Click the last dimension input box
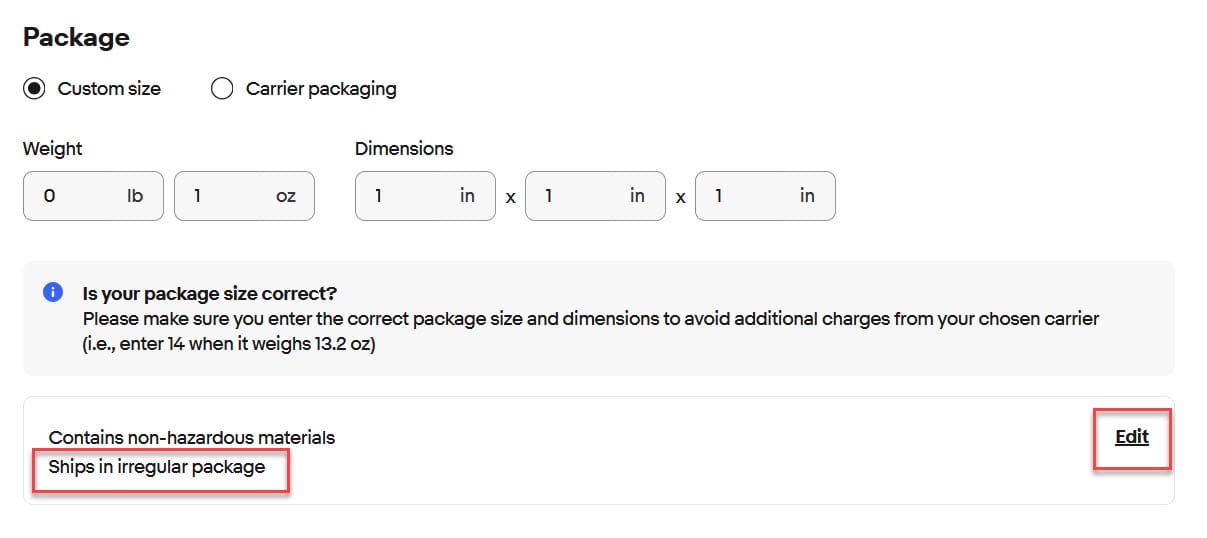This screenshot has height=538, width=1207. click(750, 196)
